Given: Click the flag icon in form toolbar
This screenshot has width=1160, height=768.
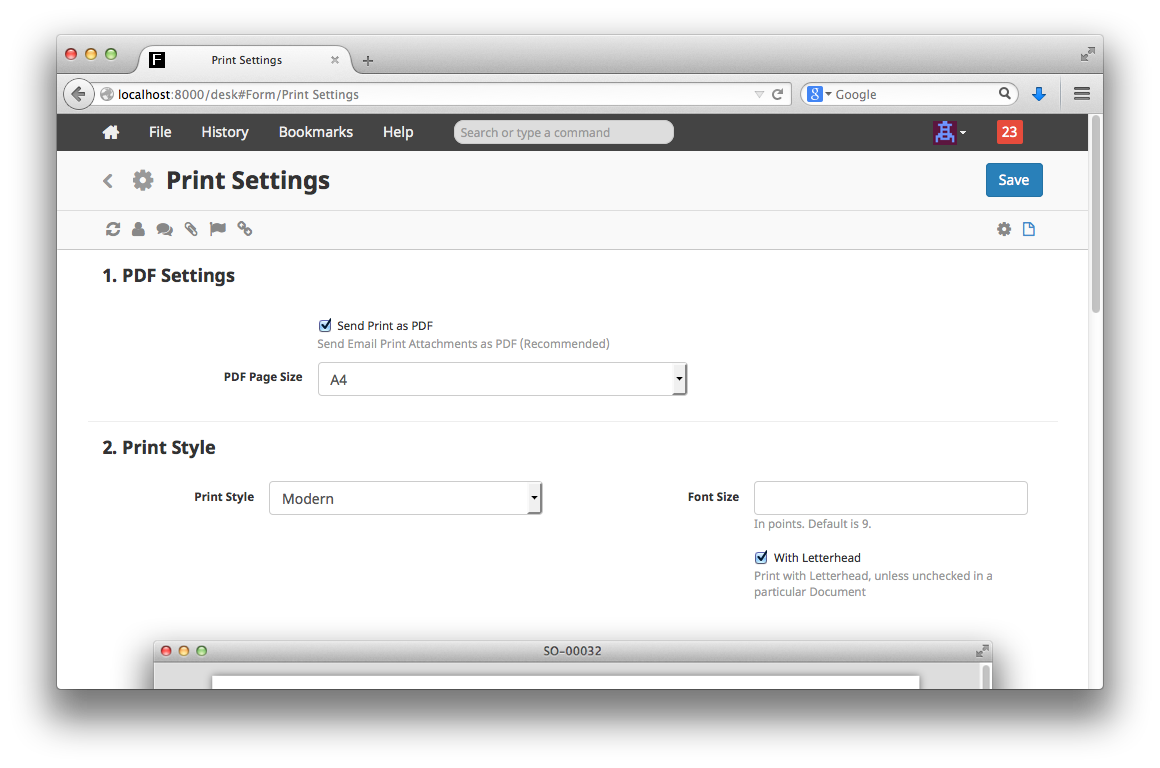Looking at the screenshot, I should point(218,229).
